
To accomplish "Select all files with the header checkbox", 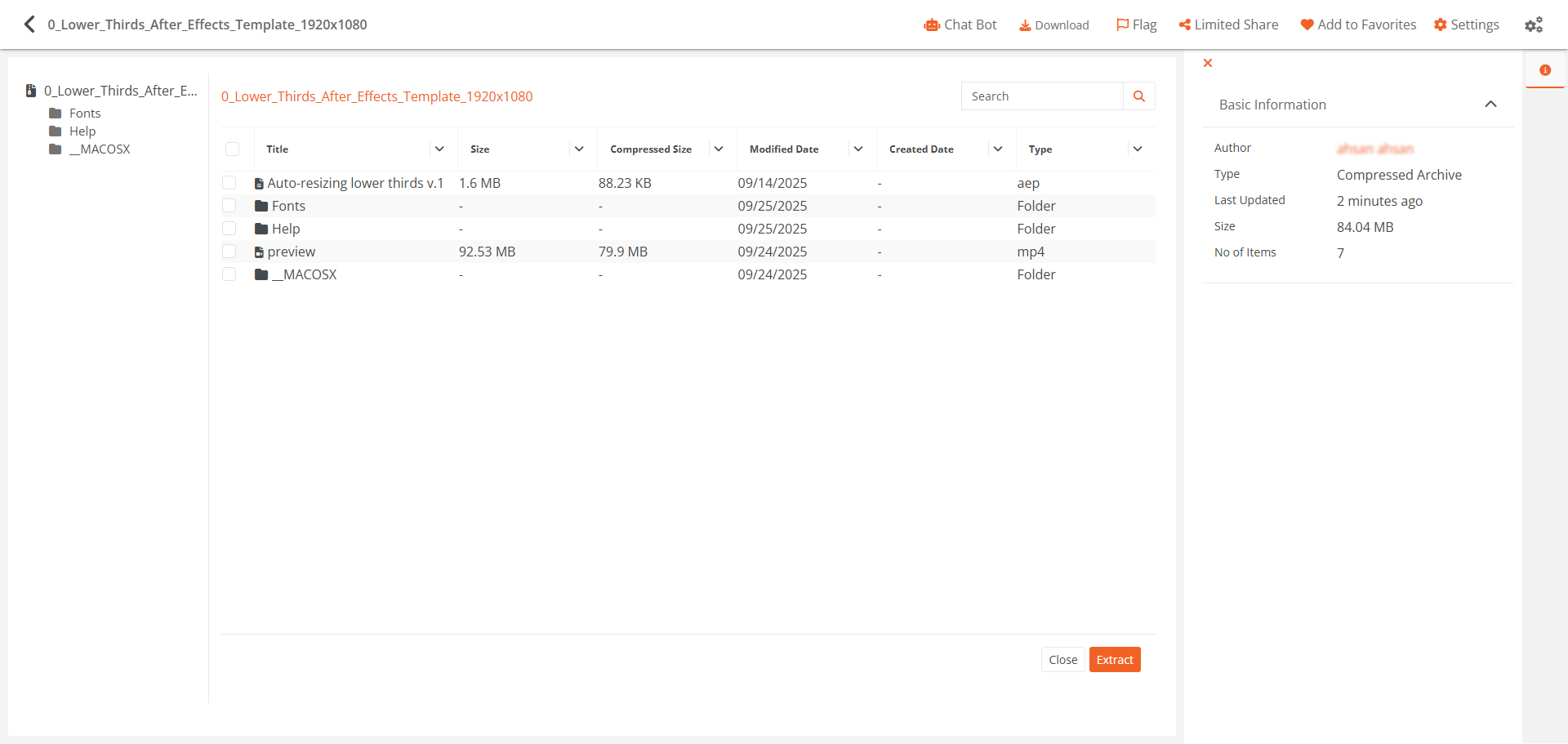I will [x=233, y=149].
